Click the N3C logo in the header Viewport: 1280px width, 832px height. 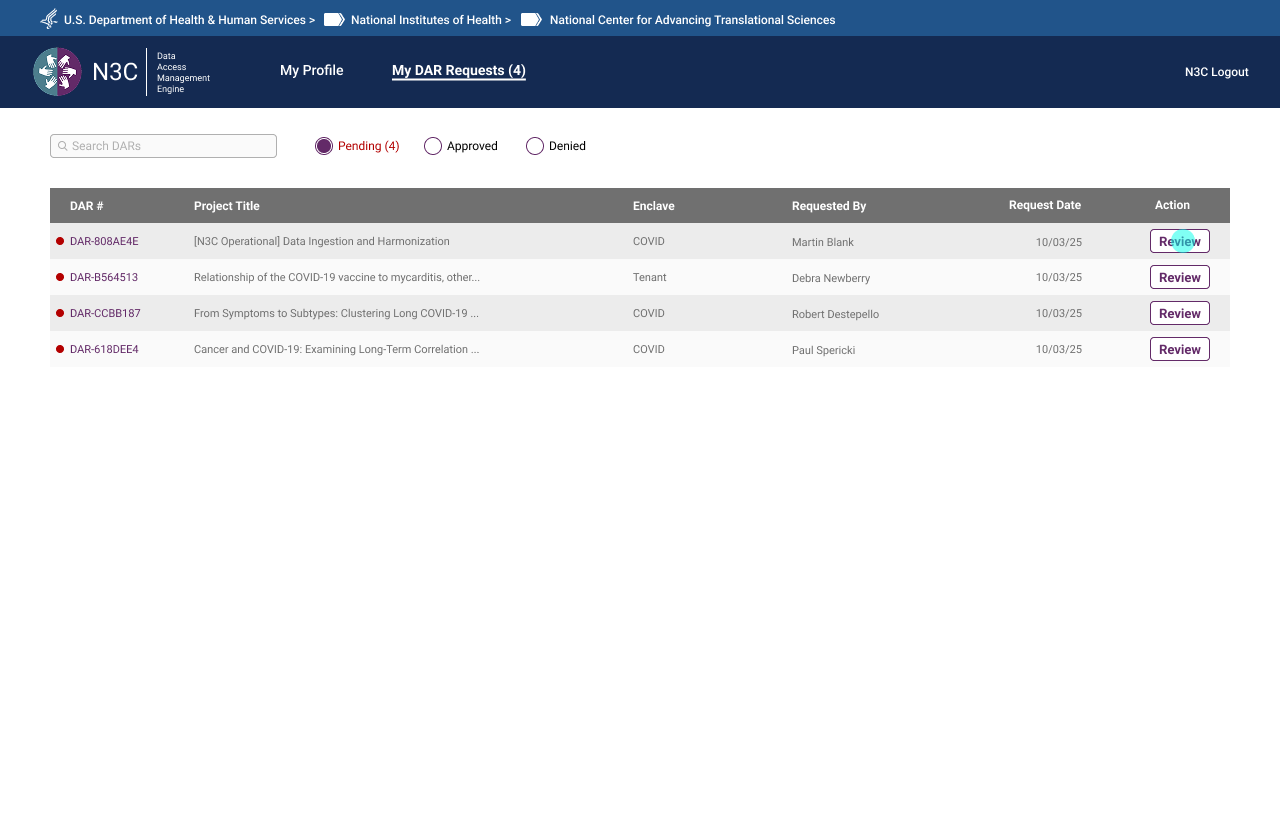point(57,71)
